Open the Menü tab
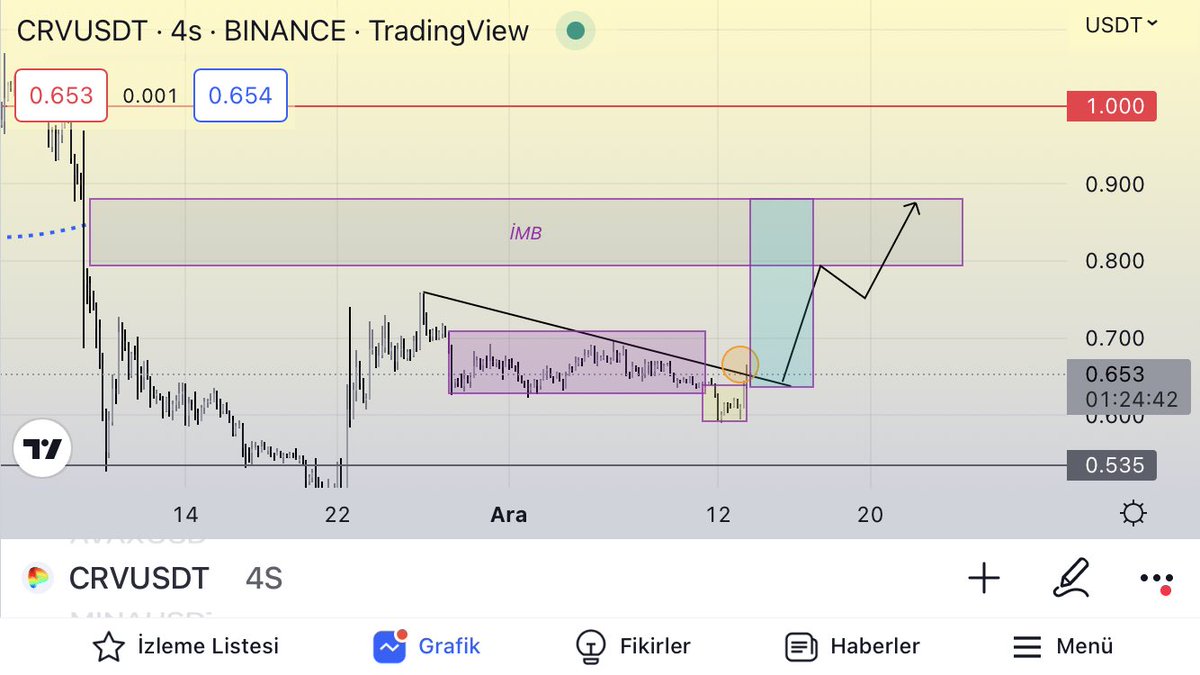 pos(1063,646)
